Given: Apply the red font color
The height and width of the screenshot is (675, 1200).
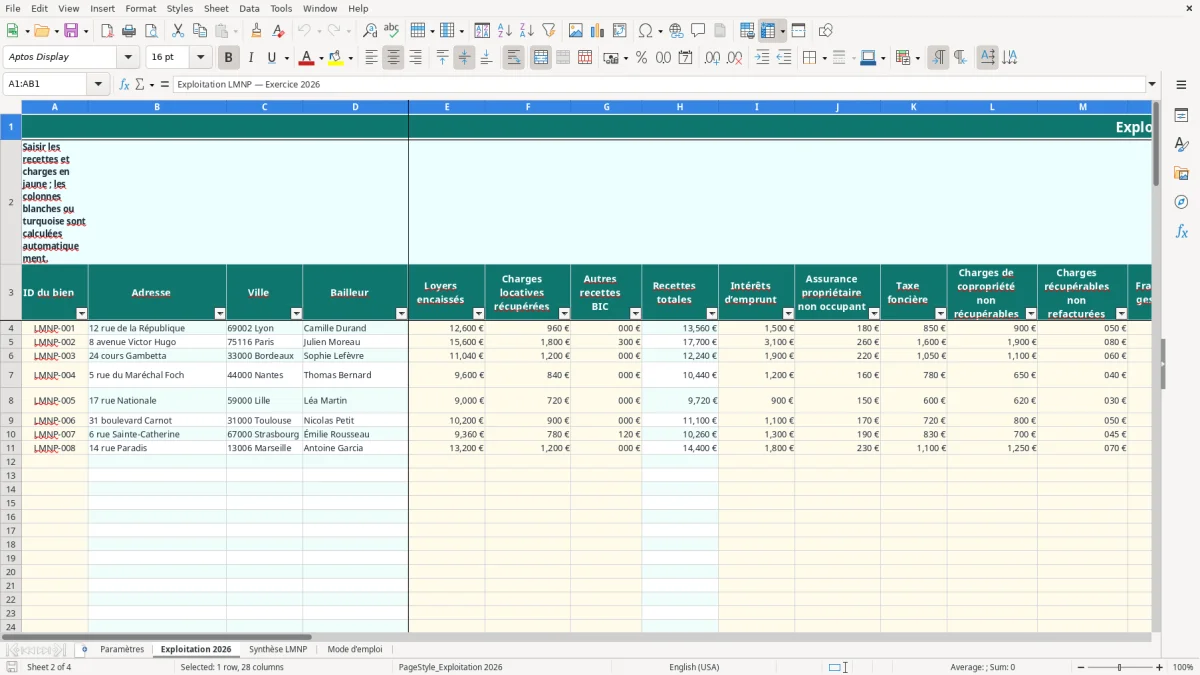Looking at the screenshot, I should click(x=307, y=58).
